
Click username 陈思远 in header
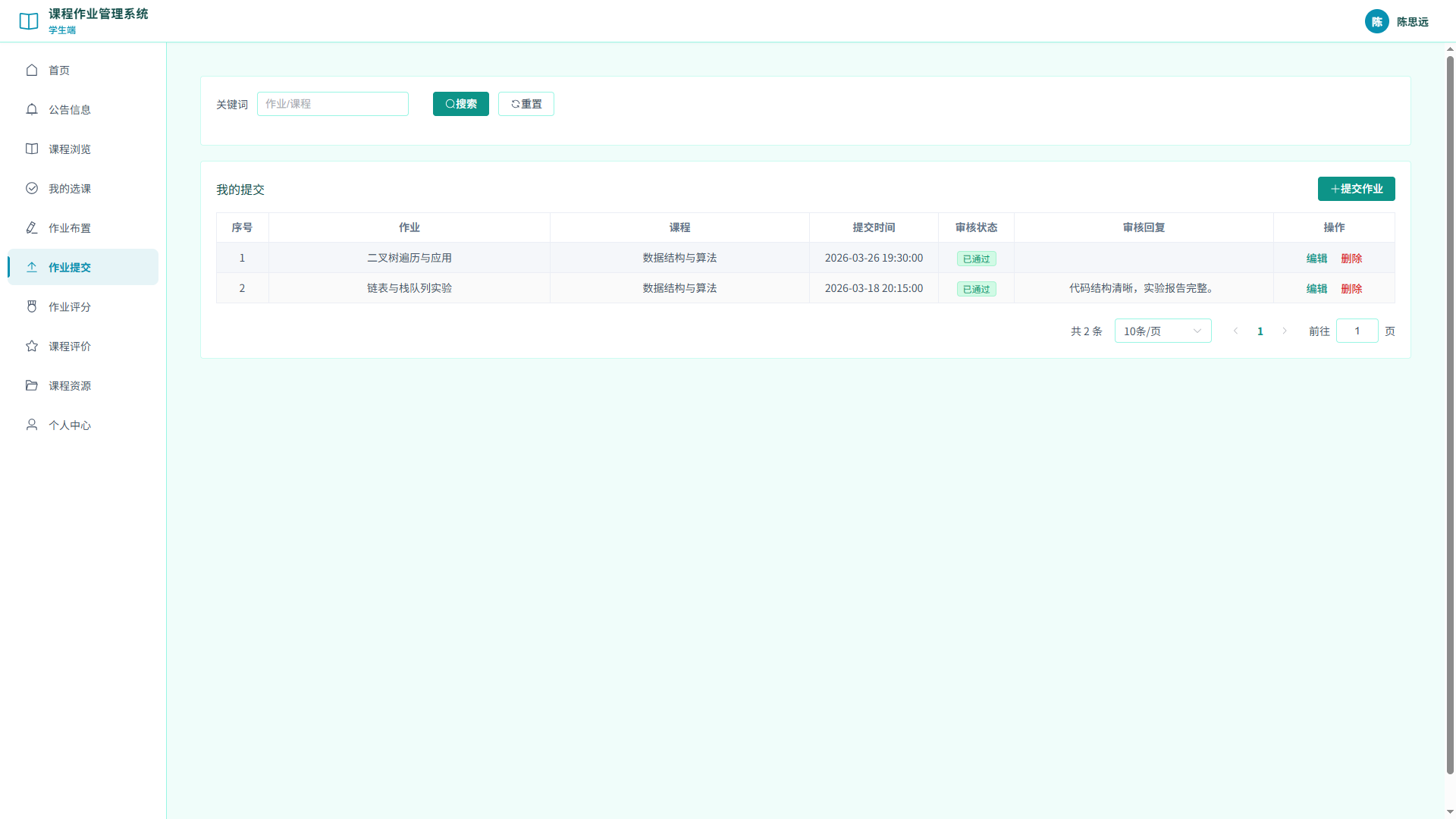click(x=1413, y=22)
